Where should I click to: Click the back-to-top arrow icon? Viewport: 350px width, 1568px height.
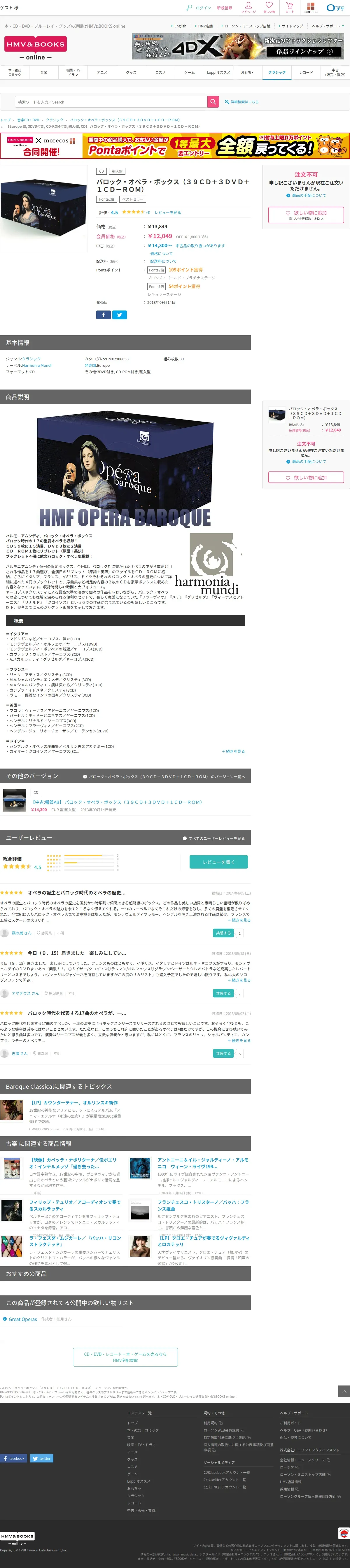click(x=344, y=1392)
